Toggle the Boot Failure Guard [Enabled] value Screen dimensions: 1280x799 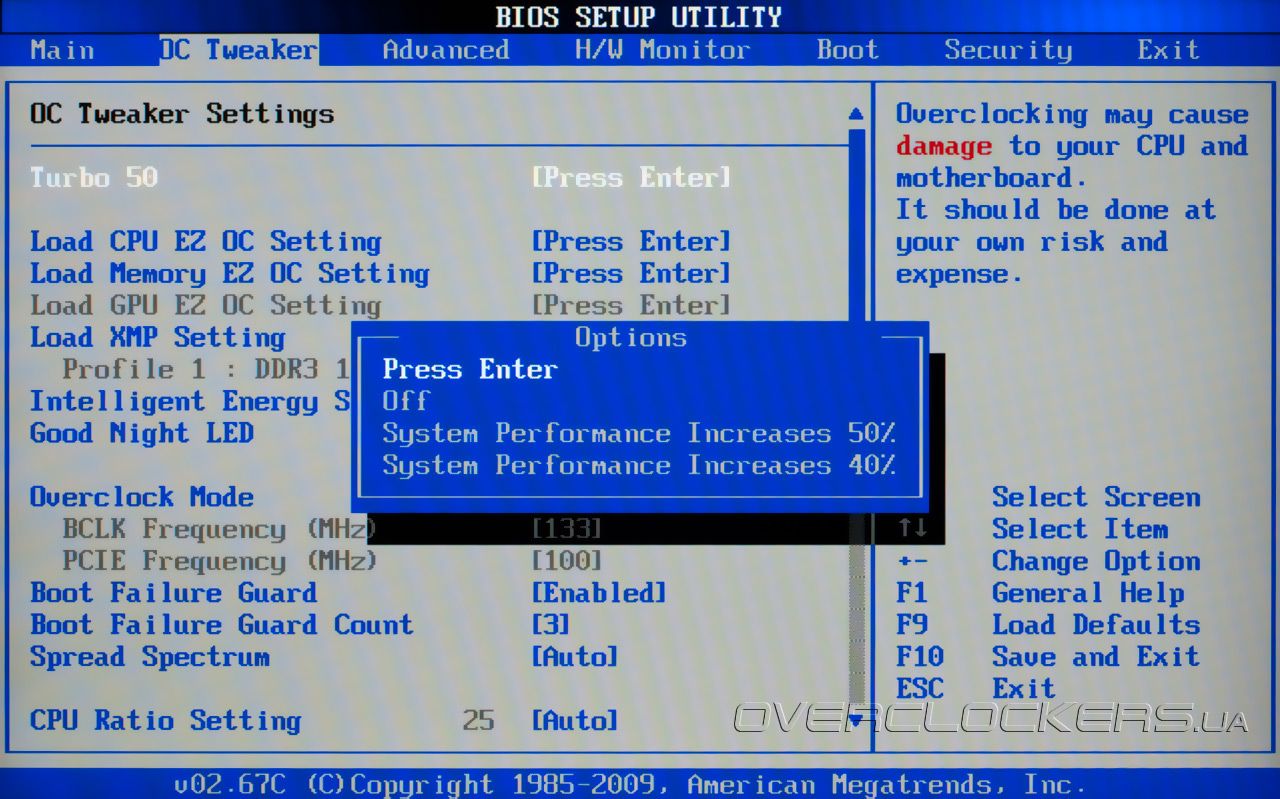(x=599, y=593)
